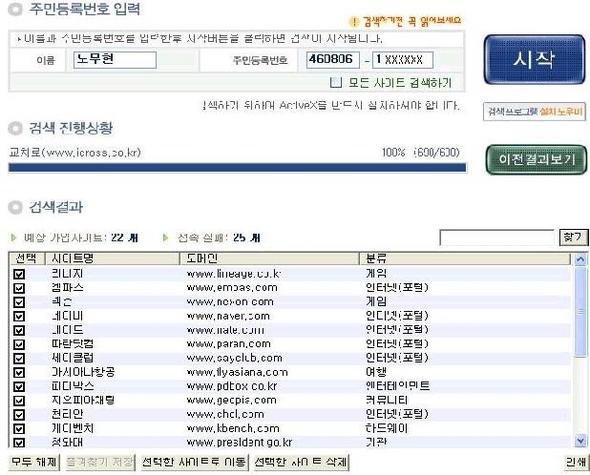Uncheck the www.nate.com row checkbox

19,330
